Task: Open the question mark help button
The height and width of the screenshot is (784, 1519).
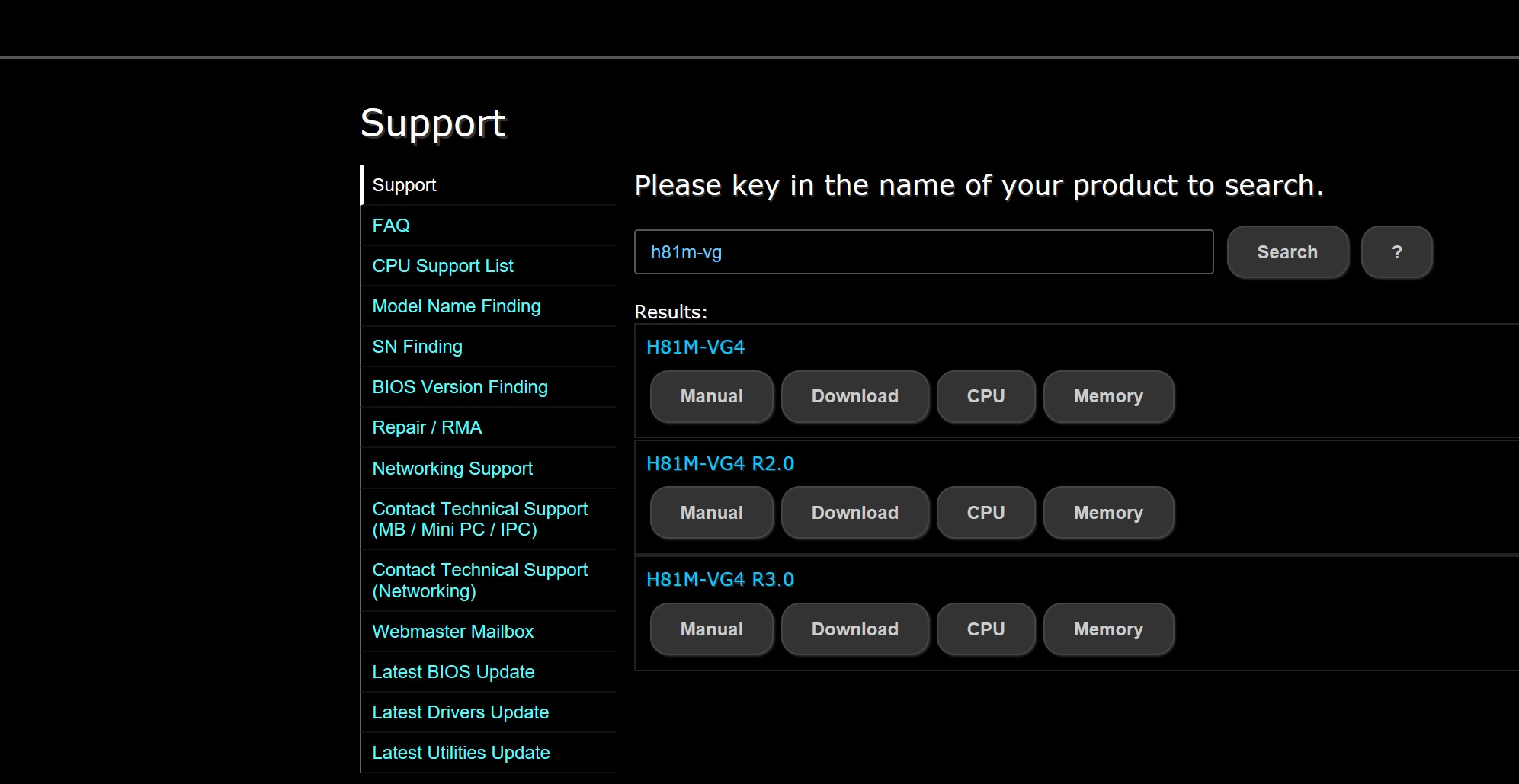Action: 1396,252
